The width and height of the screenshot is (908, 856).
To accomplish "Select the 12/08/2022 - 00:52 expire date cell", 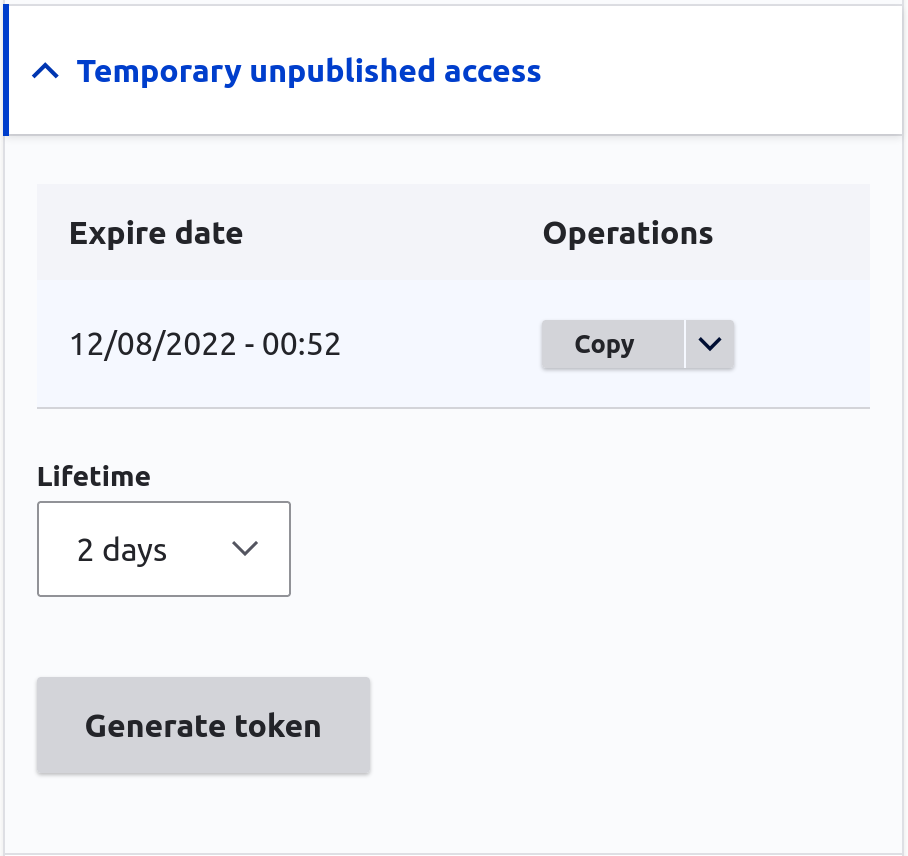I will [205, 345].
